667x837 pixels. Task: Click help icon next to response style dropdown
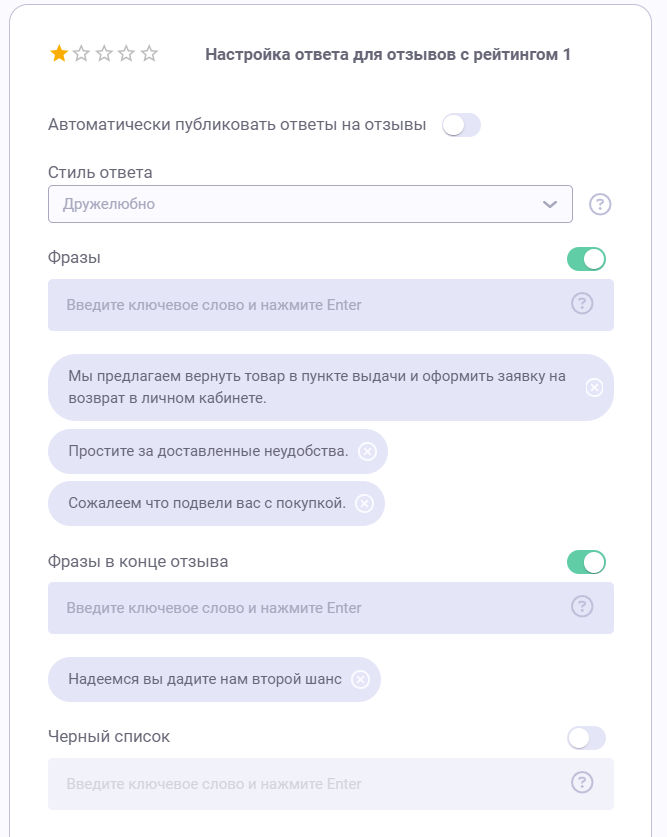[x=600, y=204]
